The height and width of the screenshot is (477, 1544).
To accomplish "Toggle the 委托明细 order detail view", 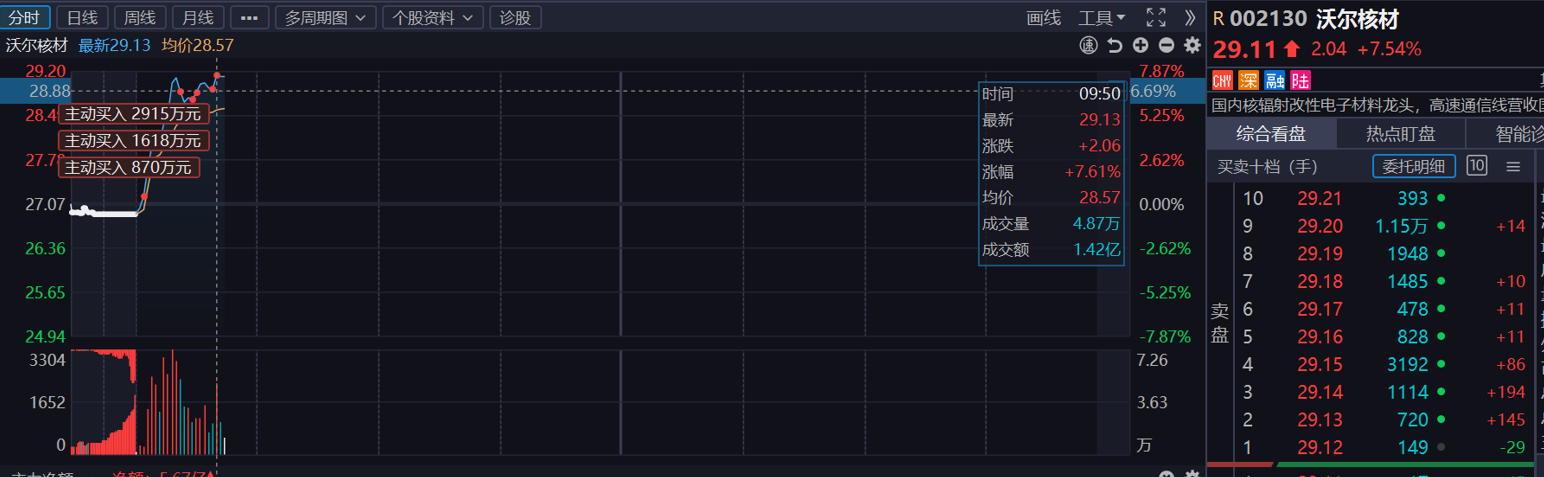I will click(1413, 166).
